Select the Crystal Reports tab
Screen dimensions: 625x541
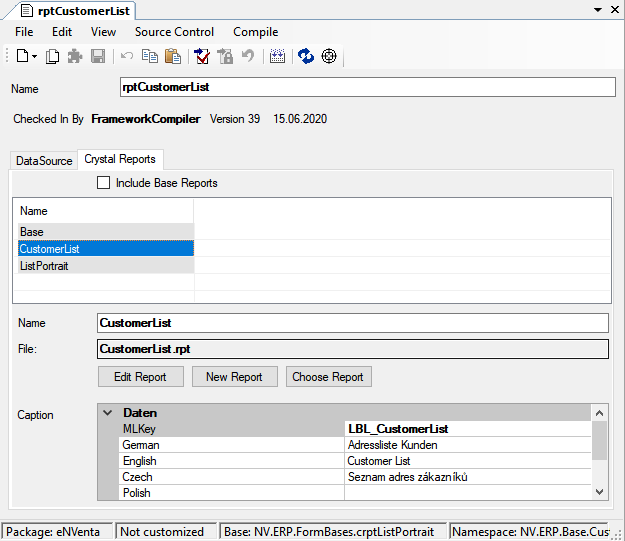pyautogui.click(x=120, y=159)
